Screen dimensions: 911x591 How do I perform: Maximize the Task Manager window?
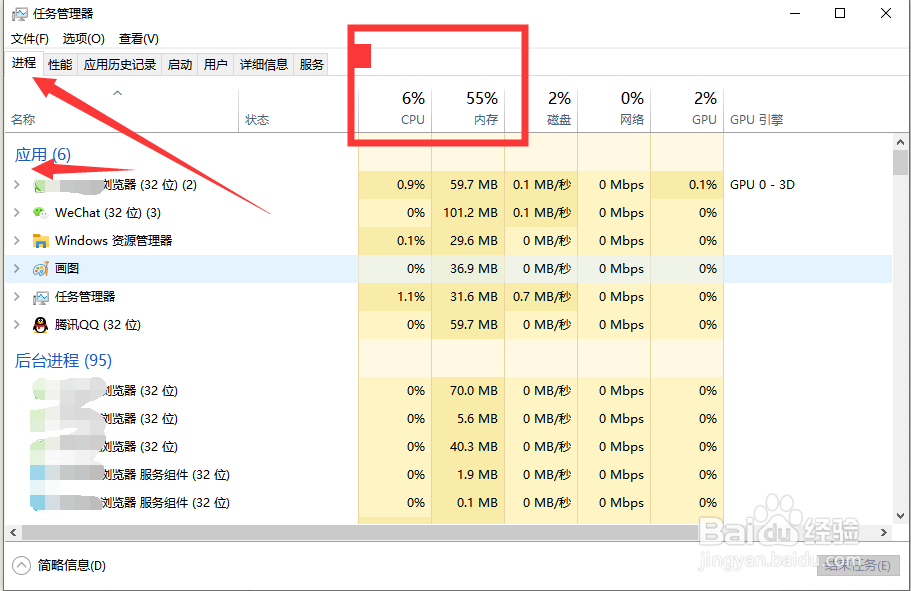(840, 13)
